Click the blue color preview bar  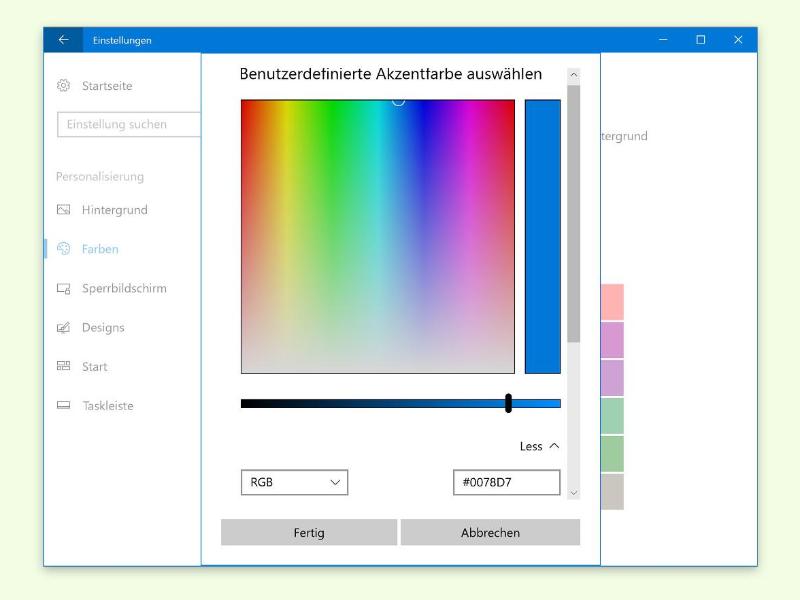(543, 236)
